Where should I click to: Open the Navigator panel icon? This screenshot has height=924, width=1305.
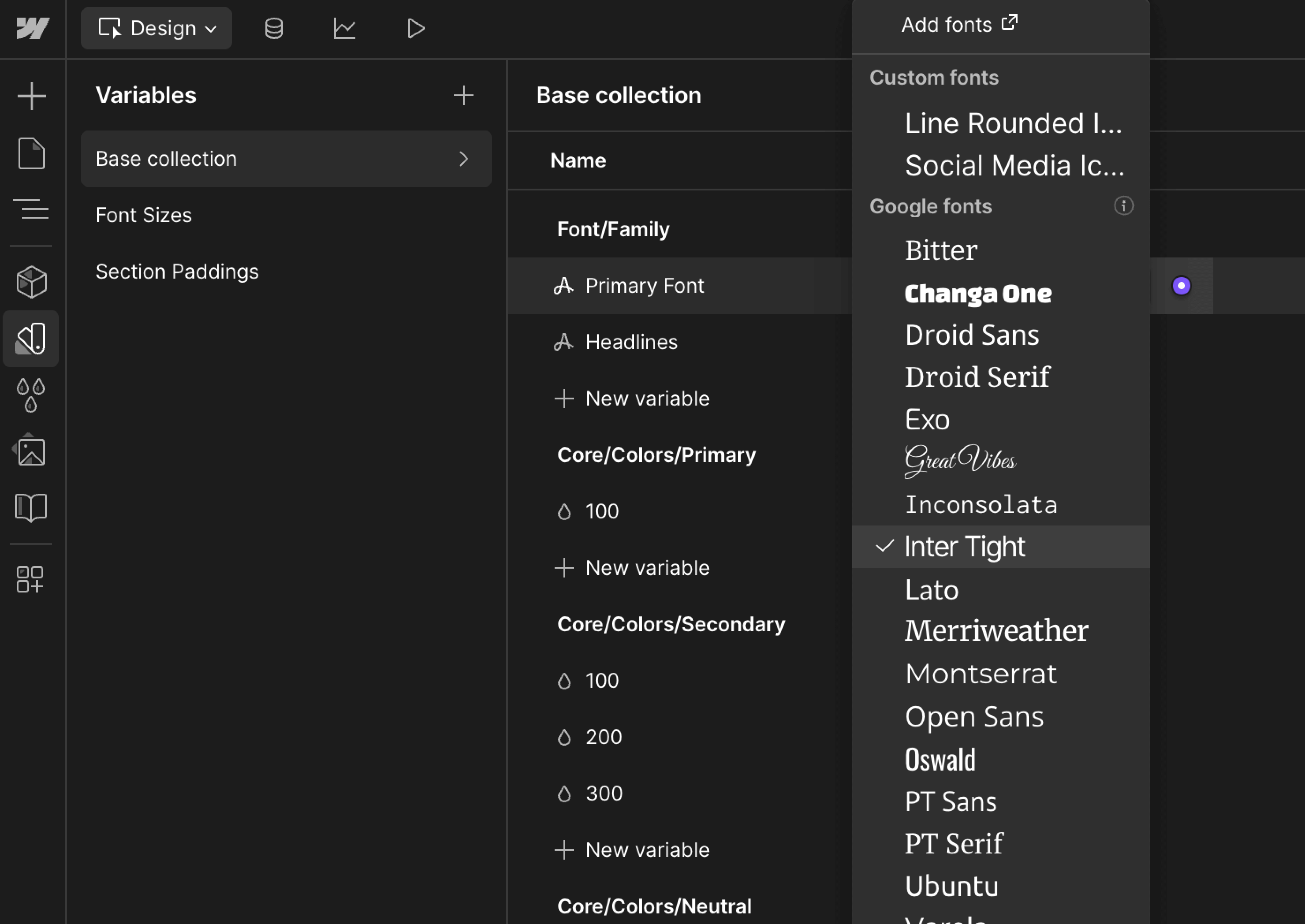pyautogui.click(x=31, y=209)
